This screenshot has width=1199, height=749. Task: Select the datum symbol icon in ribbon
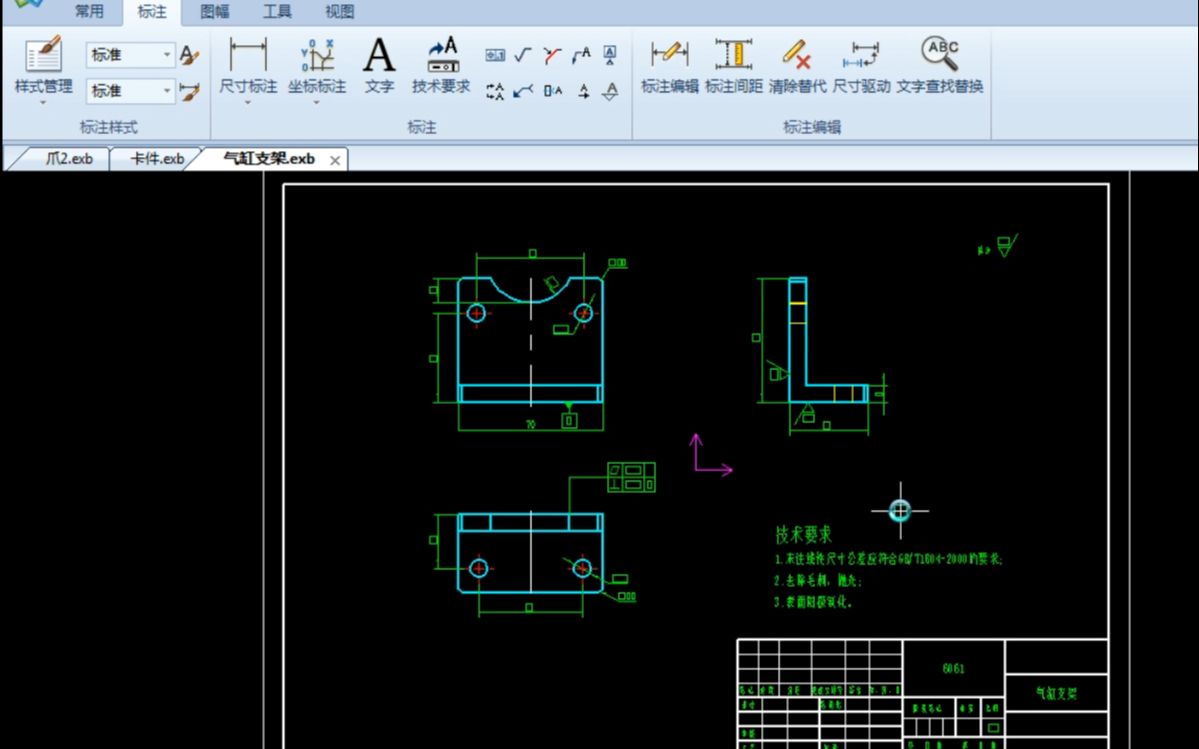point(609,55)
